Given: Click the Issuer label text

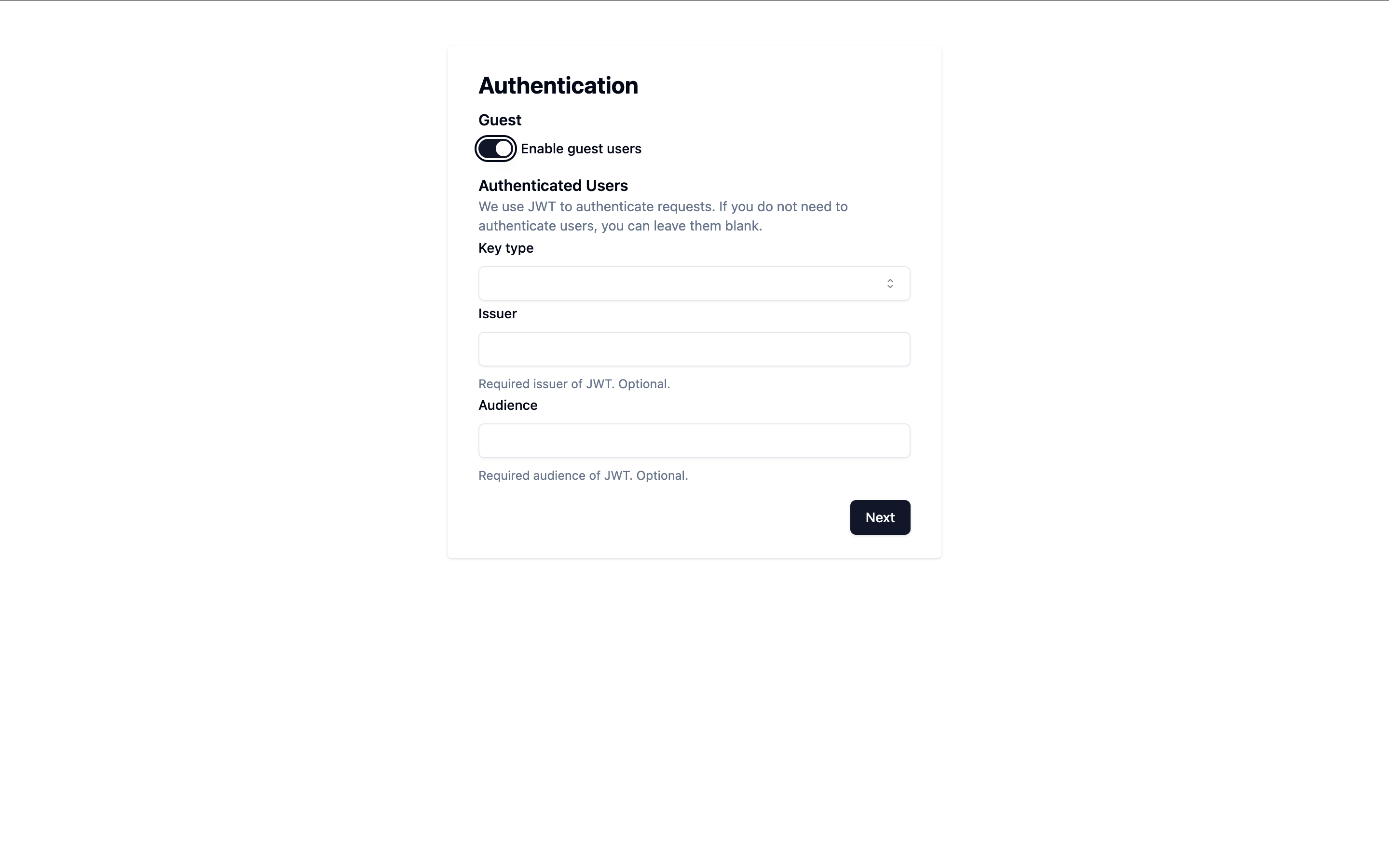Looking at the screenshot, I should pos(497,313).
